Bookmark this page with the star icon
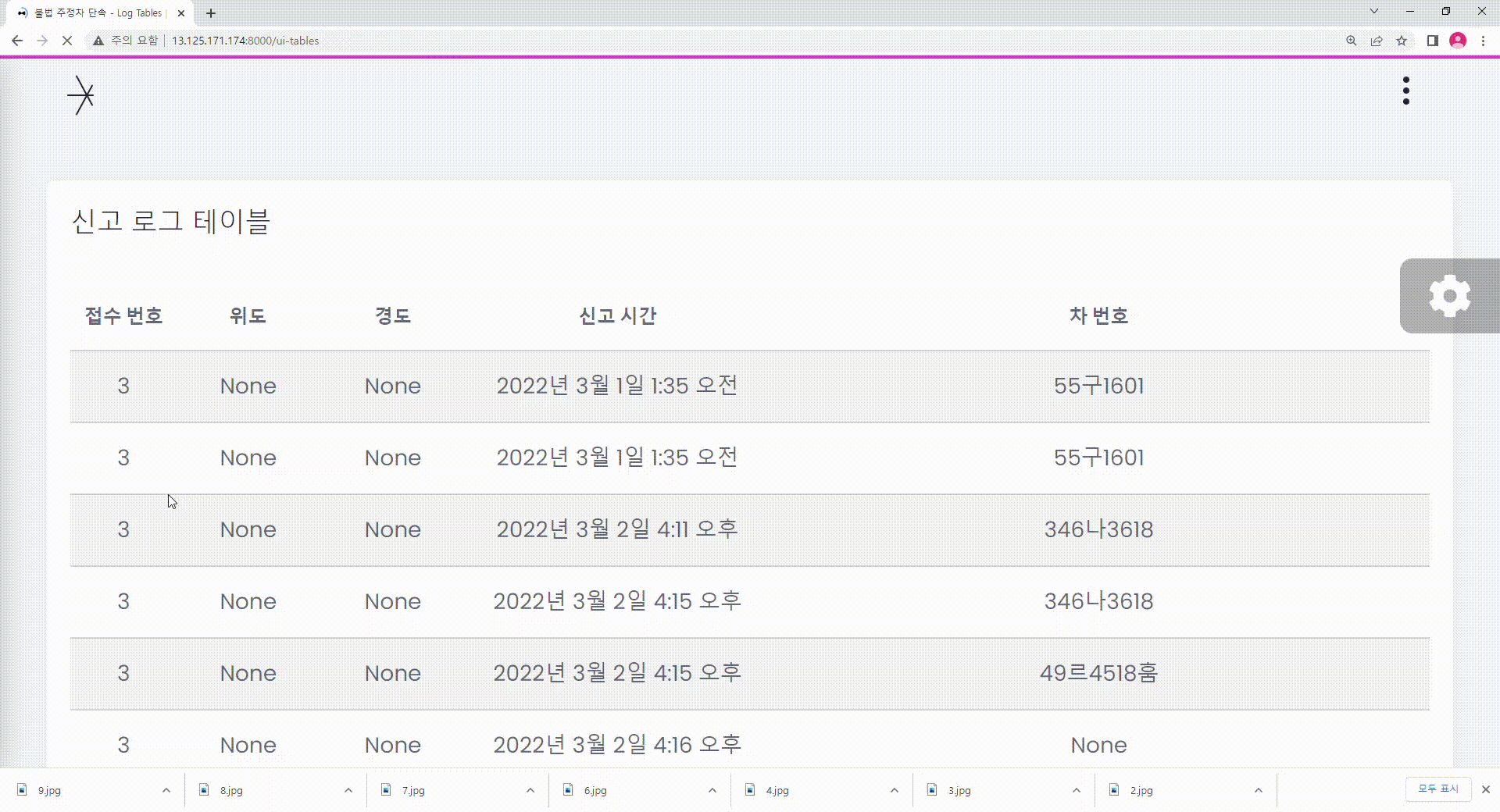Viewport: 1500px width, 812px height. point(1402,41)
